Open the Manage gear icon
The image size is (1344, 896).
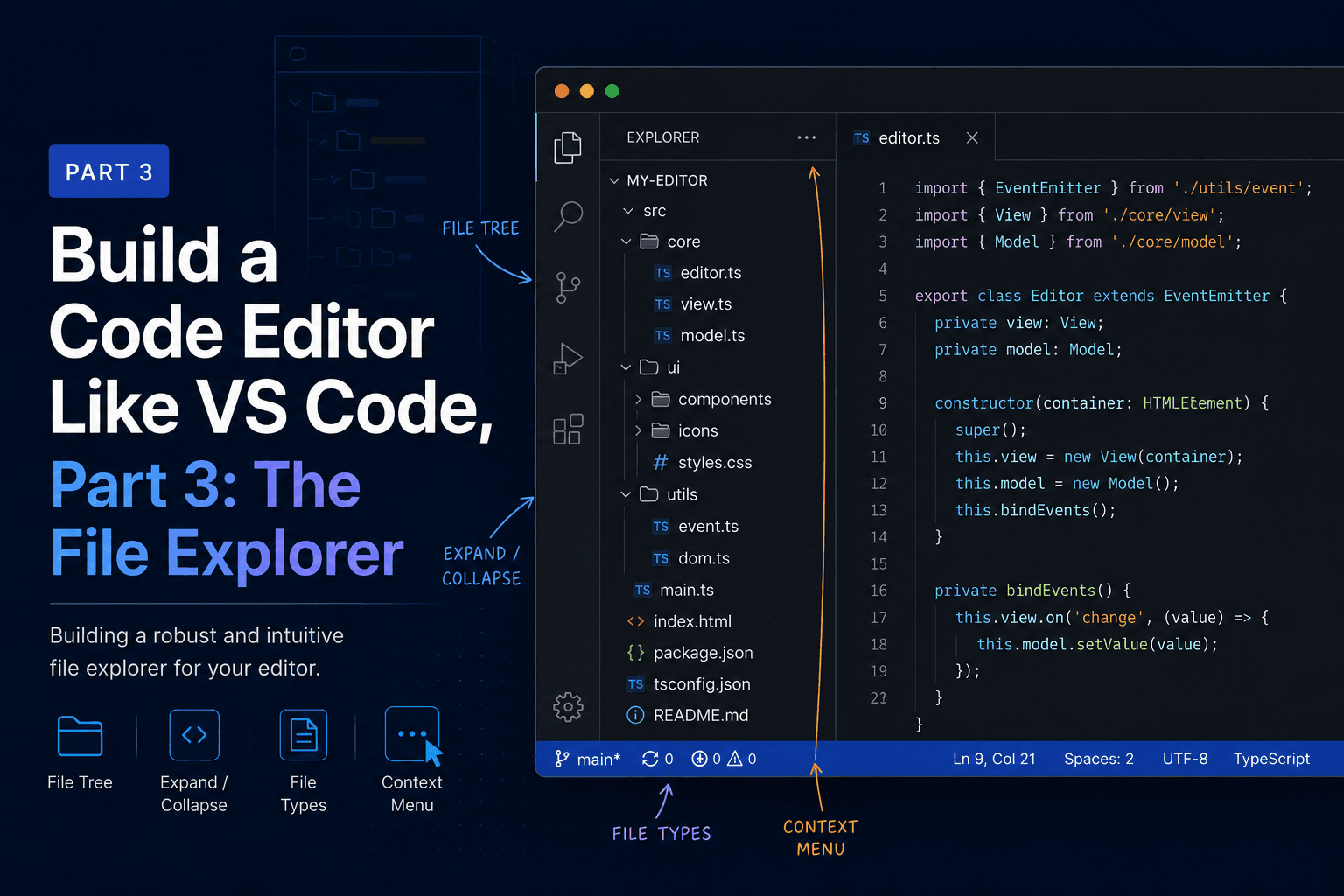568,706
